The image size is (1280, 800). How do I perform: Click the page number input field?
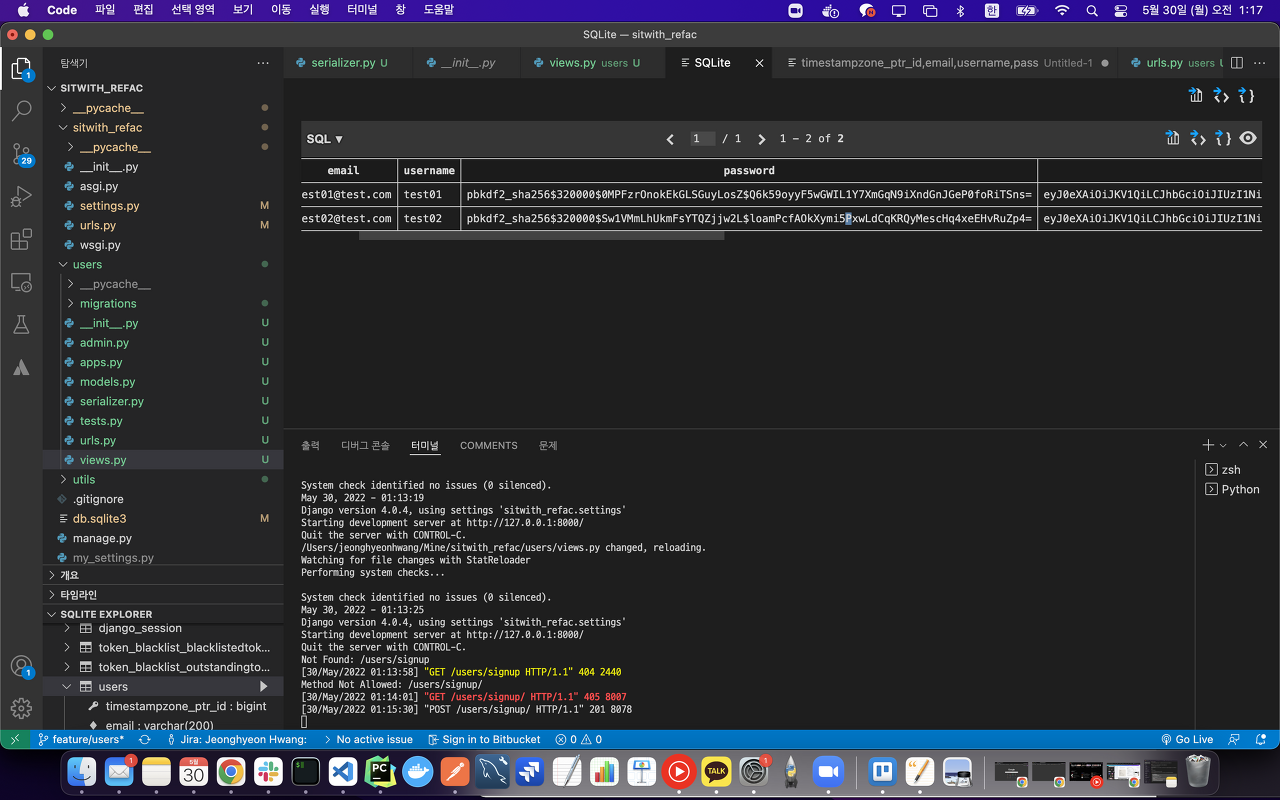(x=703, y=139)
